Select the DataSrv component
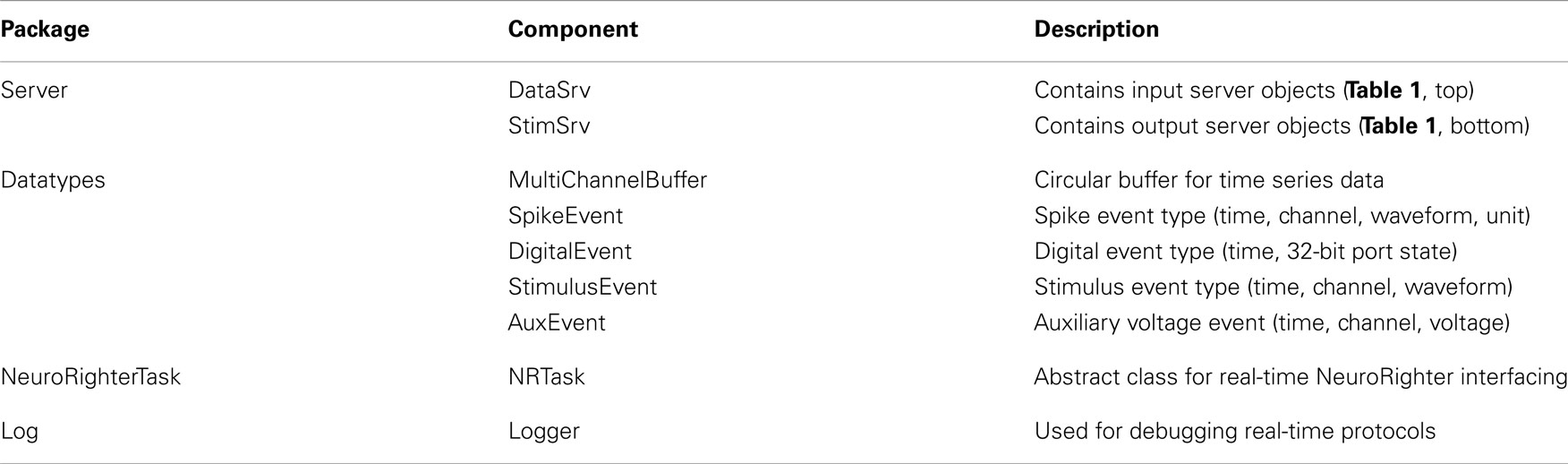 point(550,90)
